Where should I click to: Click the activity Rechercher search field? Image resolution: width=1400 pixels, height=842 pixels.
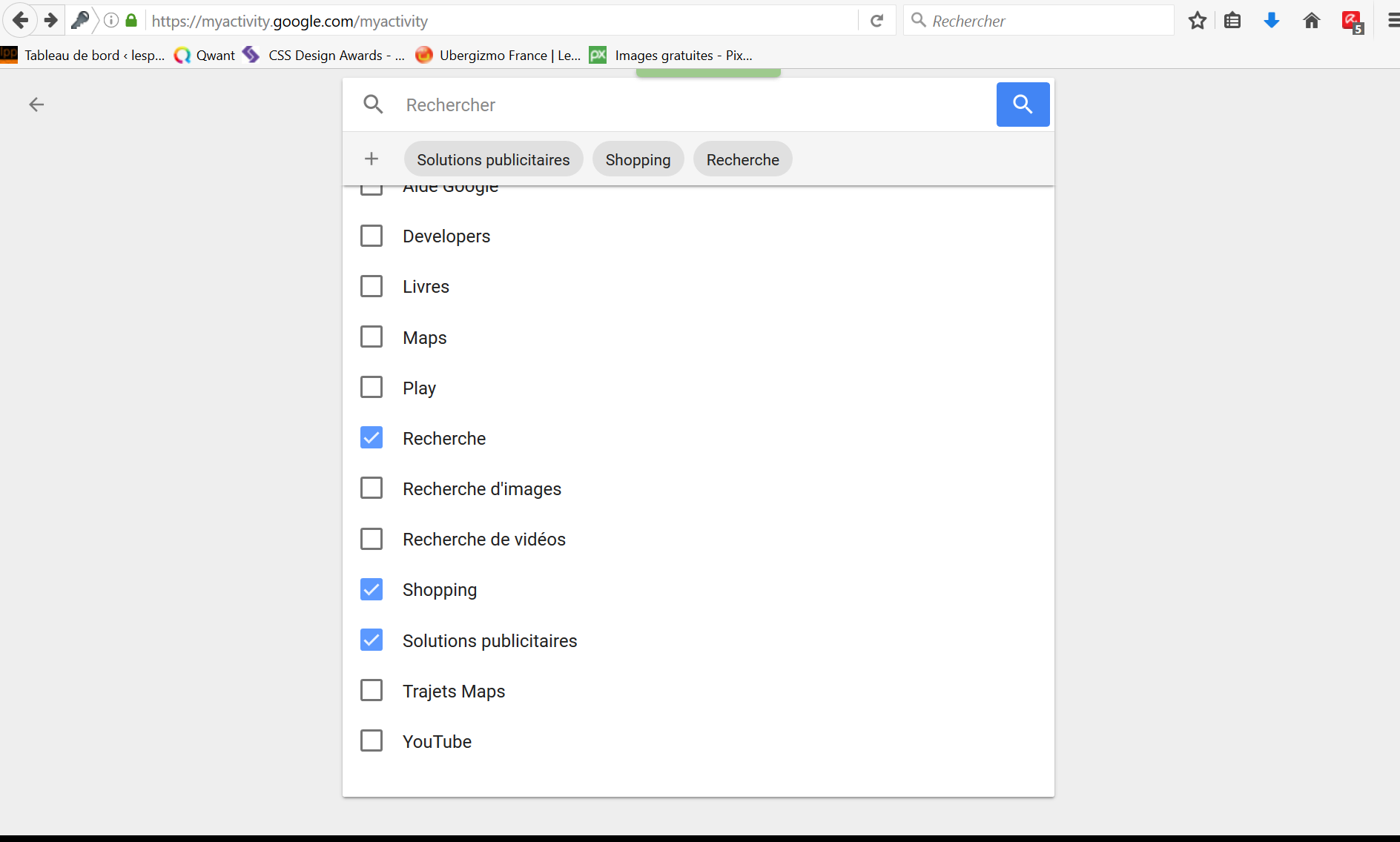(x=690, y=105)
